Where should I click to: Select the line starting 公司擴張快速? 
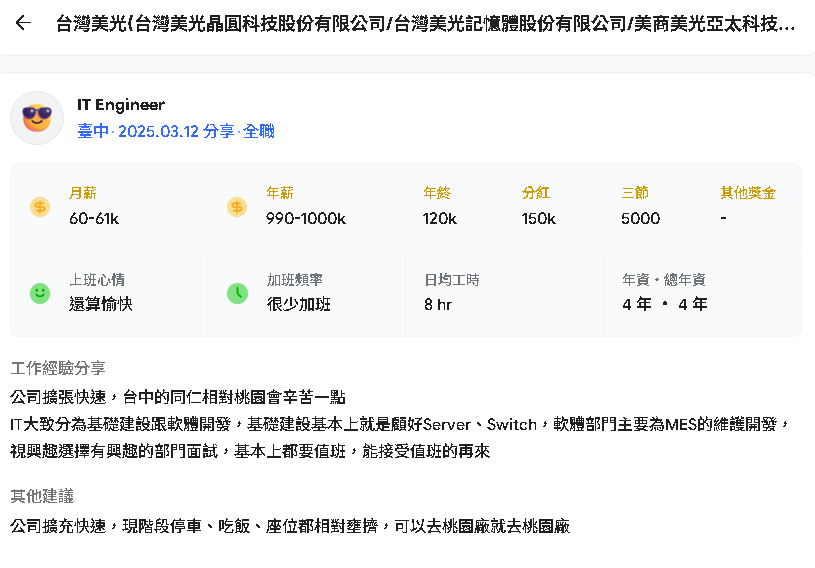[x=178, y=398]
